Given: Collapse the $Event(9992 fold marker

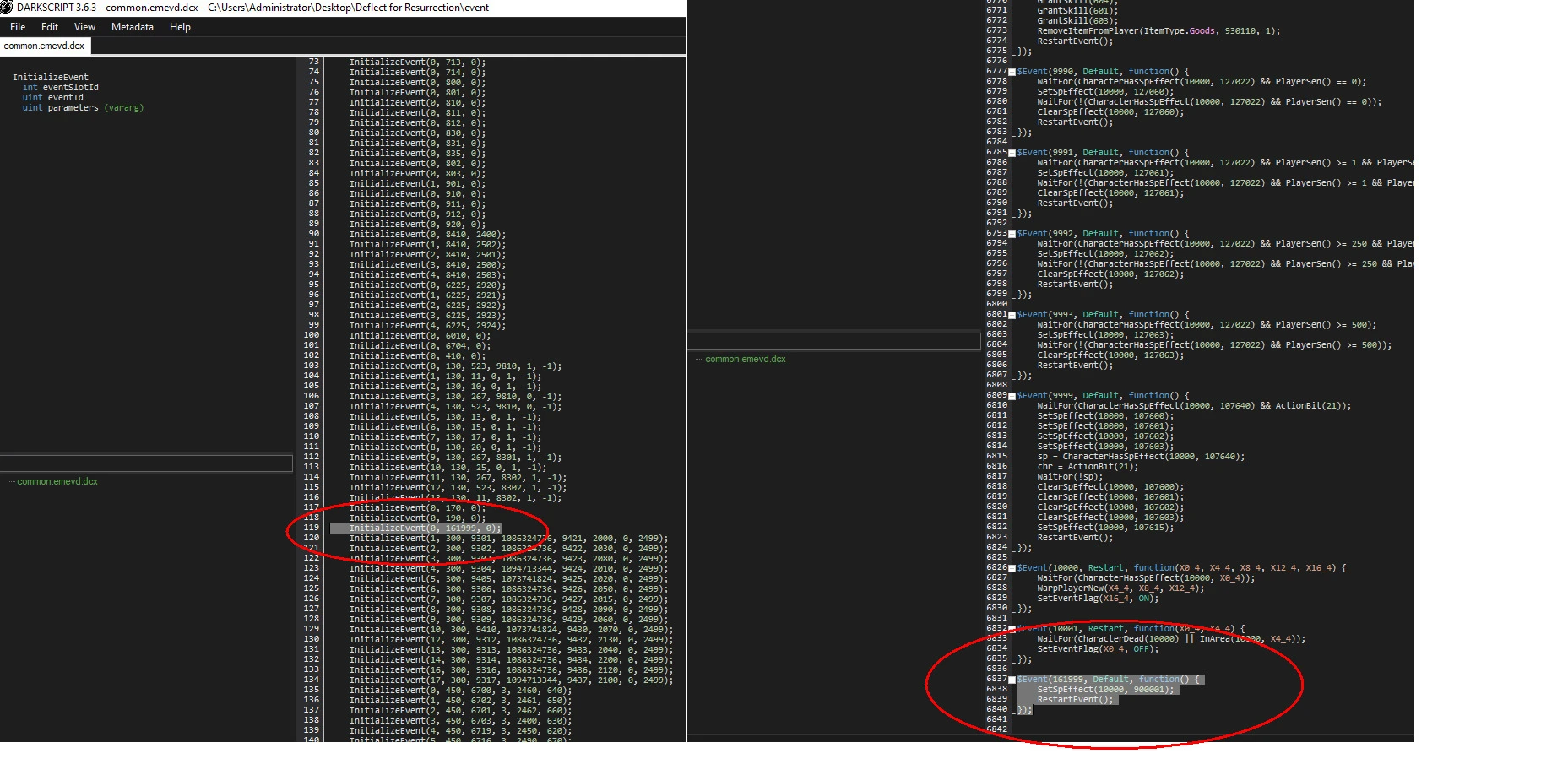Looking at the screenshot, I should [x=1012, y=234].
